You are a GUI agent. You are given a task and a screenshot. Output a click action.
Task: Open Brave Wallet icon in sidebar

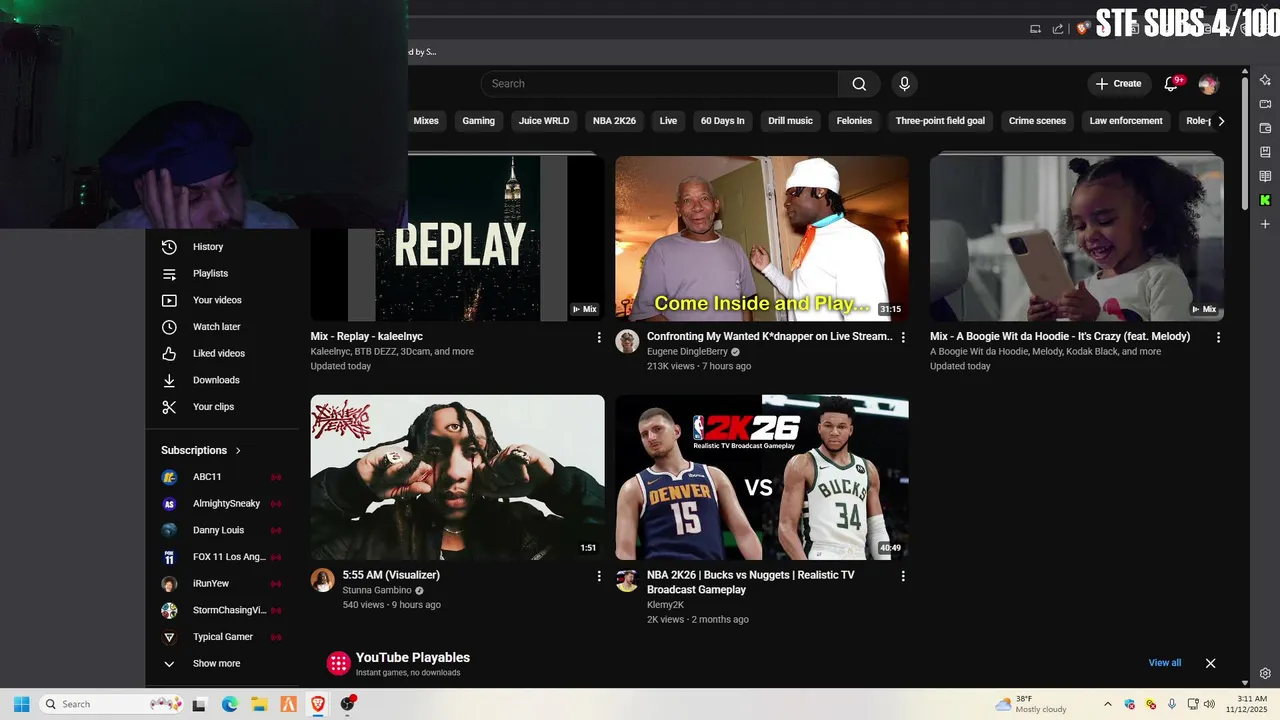(x=1265, y=128)
